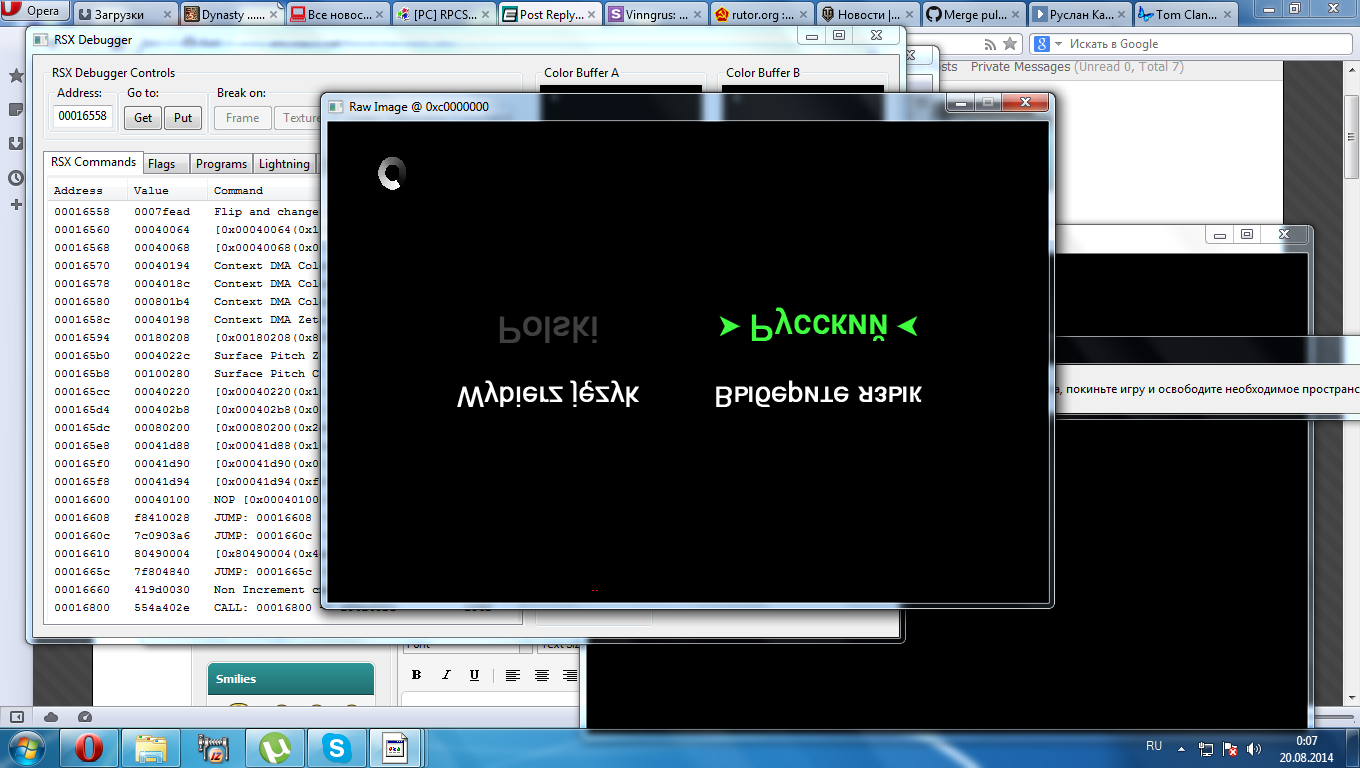
Task: Click the align left icon in editor
Action: [x=513, y=675]
